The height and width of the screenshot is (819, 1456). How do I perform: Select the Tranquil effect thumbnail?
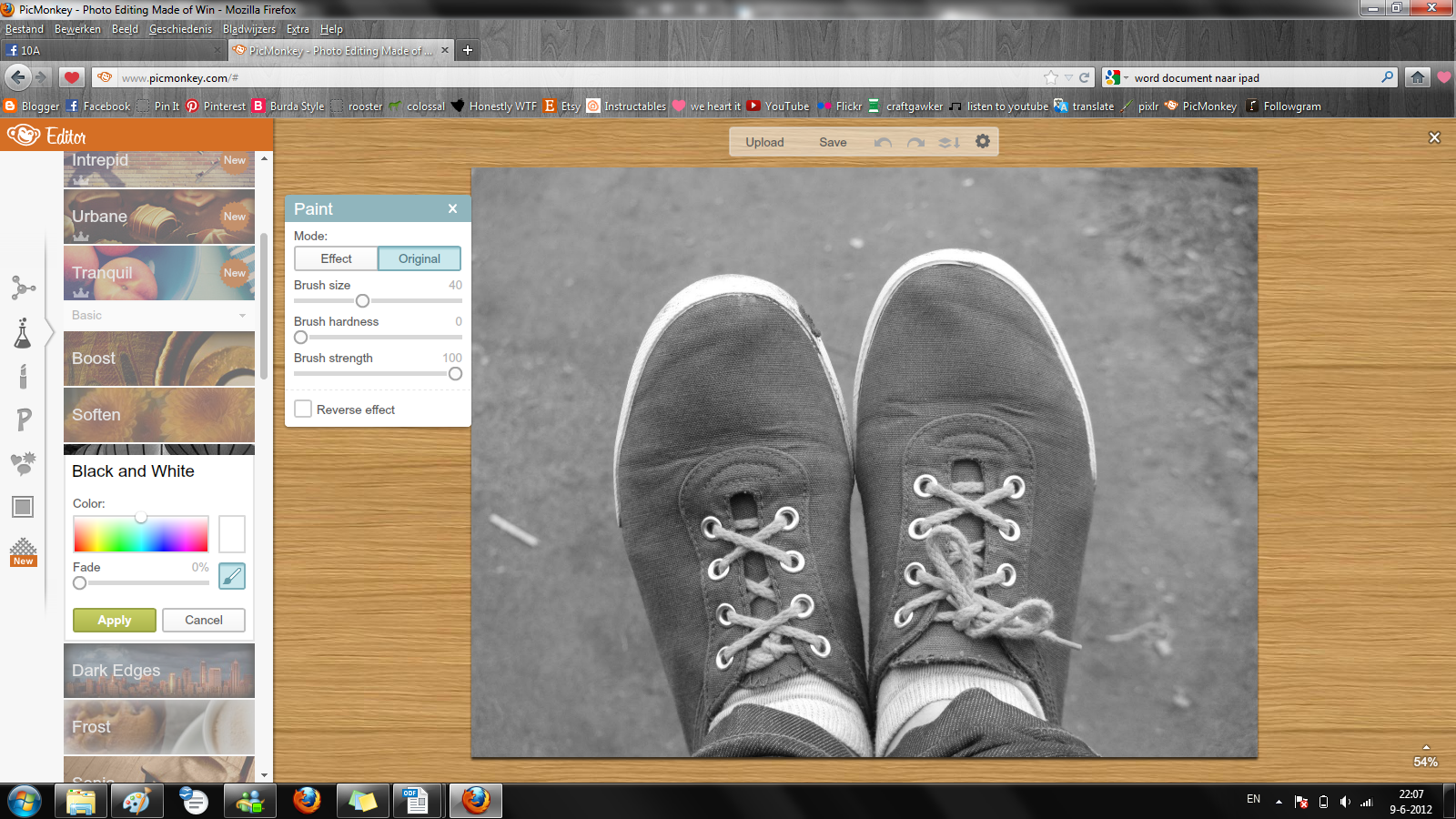point(159,273)
